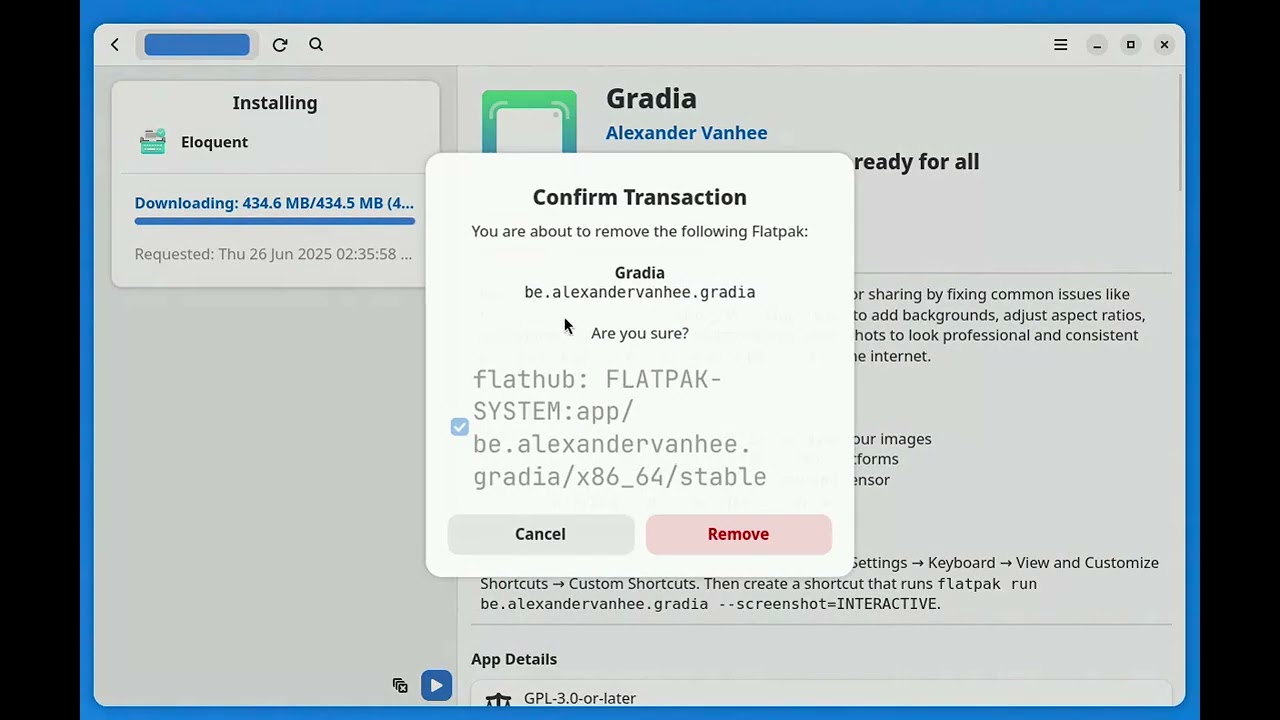Click the blue play button at panel bottom
This screenshot has height=720, width=1280.
436,685
